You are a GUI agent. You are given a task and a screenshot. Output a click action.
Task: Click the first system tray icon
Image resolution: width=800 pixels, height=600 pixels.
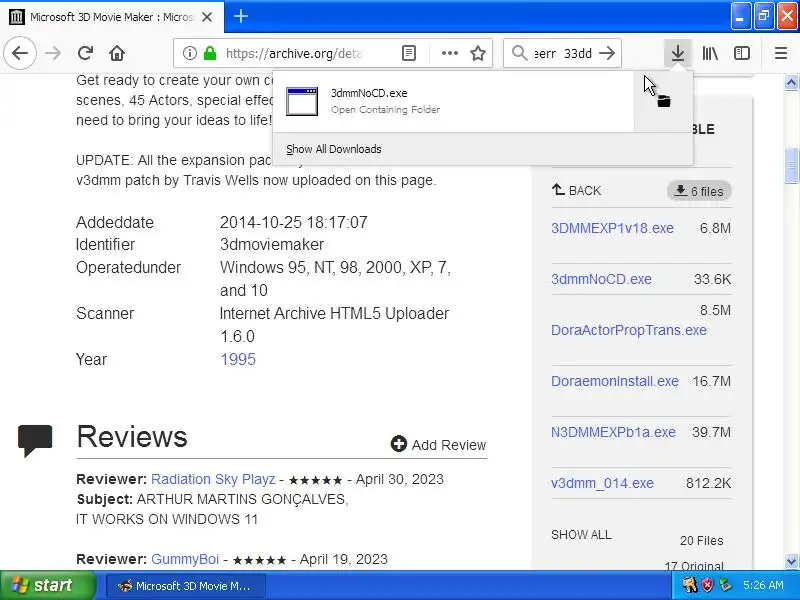[690, 585]
